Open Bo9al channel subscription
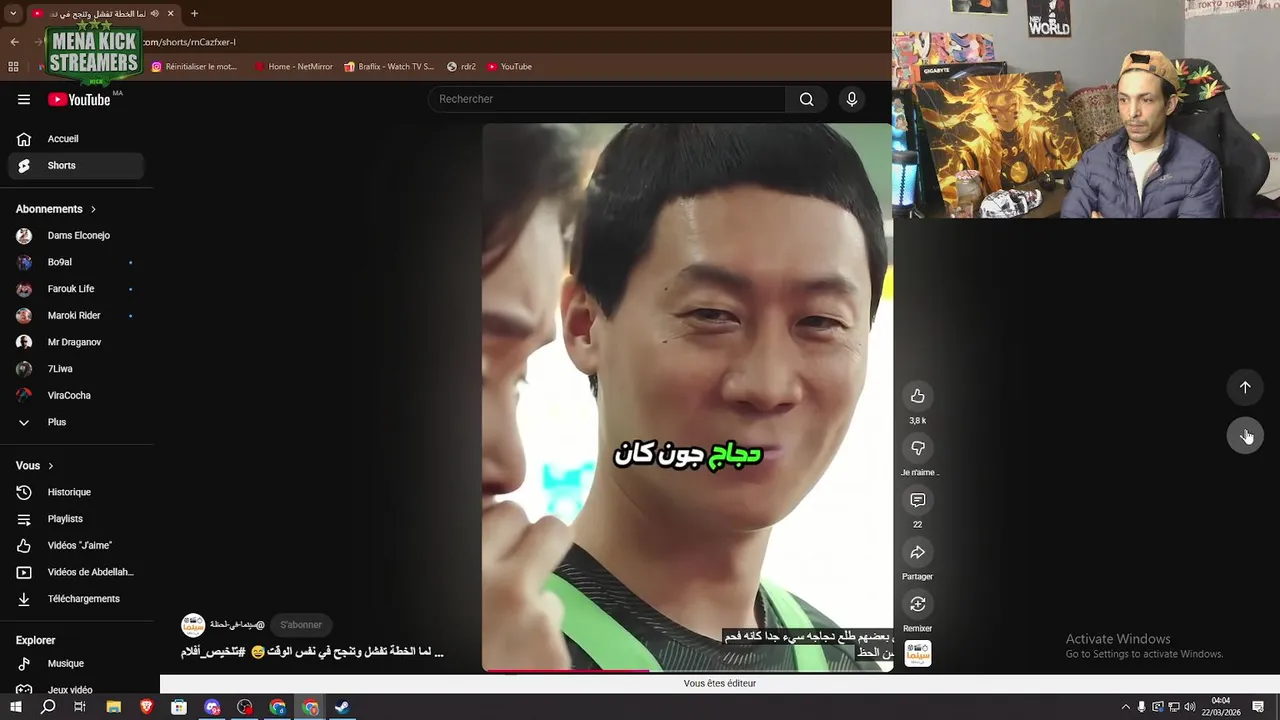Viewport: 1280px width, 720px height. tap(76, 262)
